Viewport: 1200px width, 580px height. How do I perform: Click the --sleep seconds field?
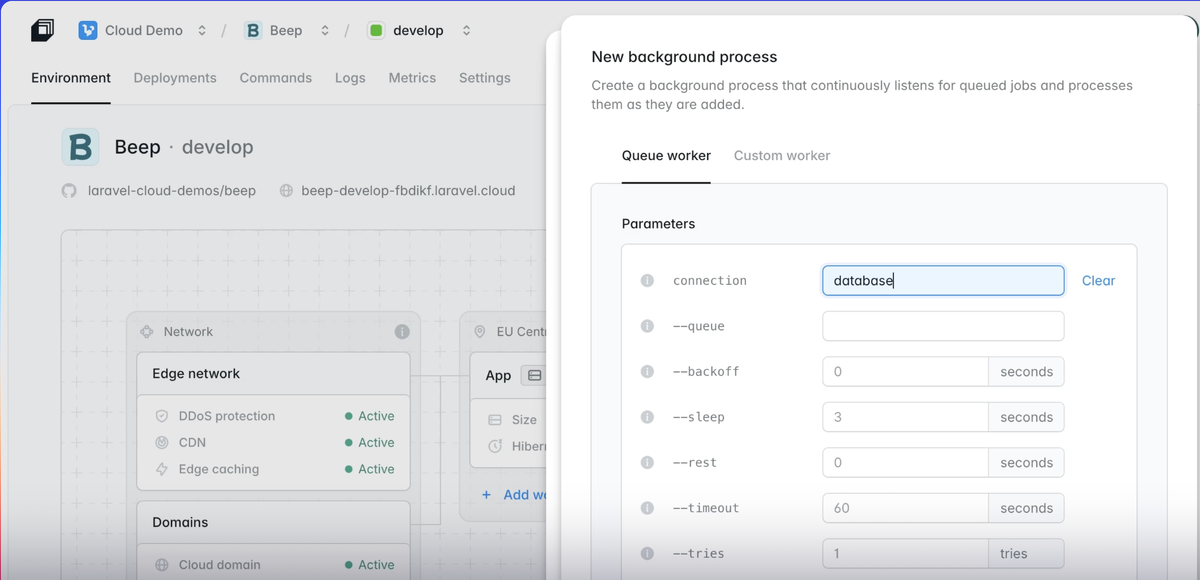click(x=905, y=417)
